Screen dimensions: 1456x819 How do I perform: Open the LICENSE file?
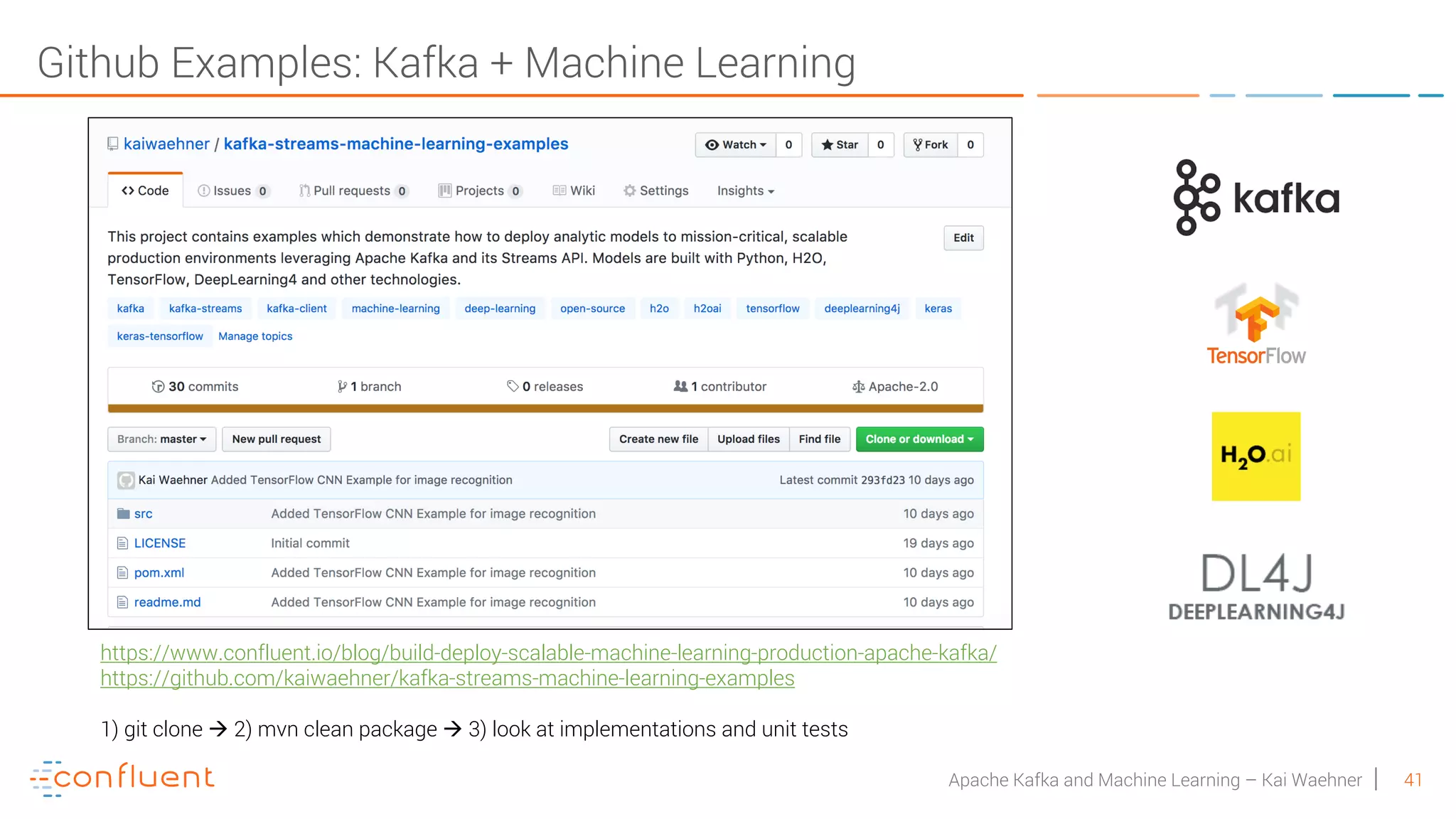(x=160, y=543)
